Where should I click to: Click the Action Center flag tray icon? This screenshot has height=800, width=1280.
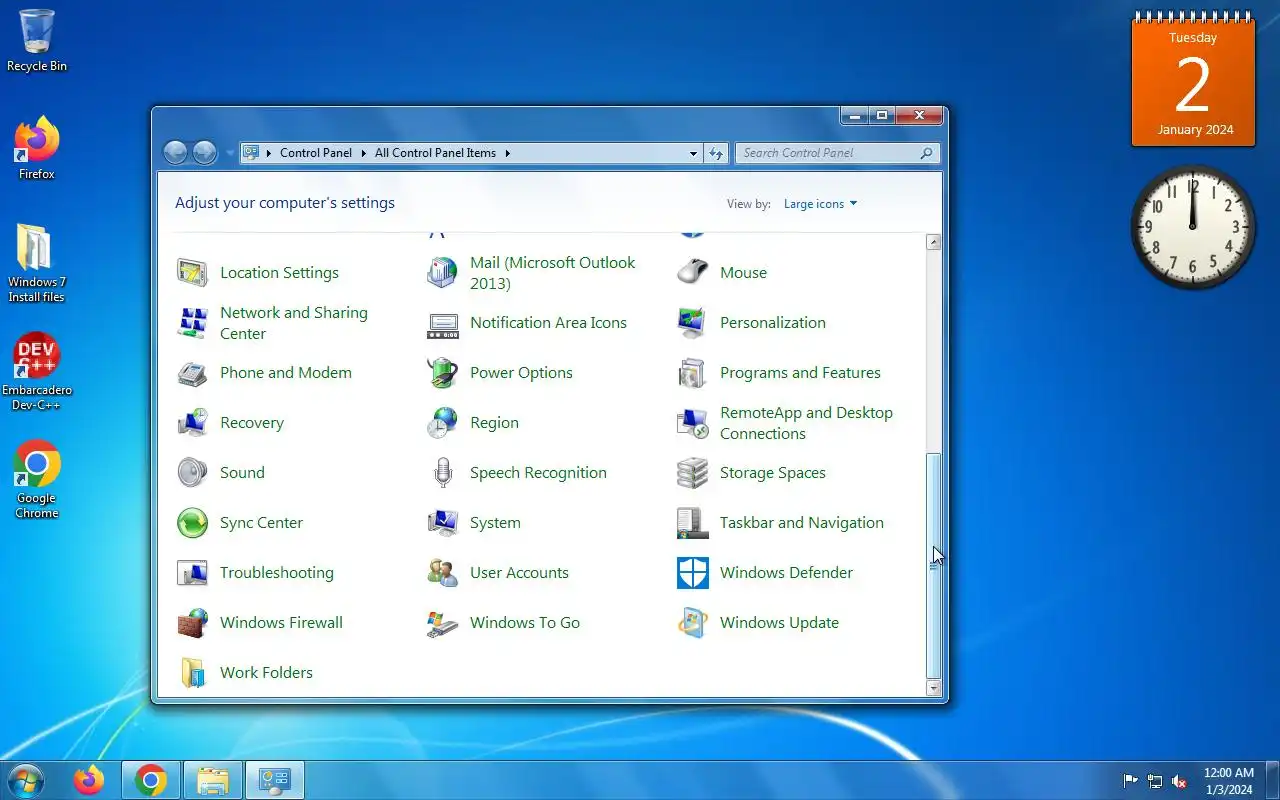[1131, 781]
